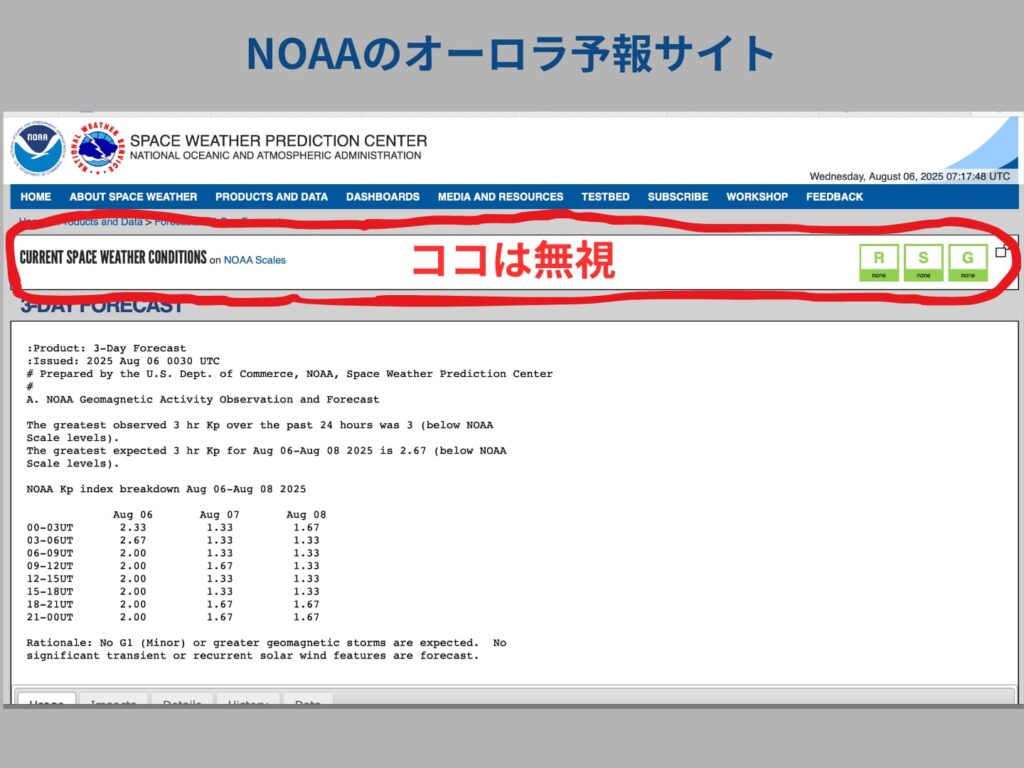The width and height of the screenshot is (1024, 768).
Task: Select the G geomagnetic storm scale box
Action: (x=967, y=262)
